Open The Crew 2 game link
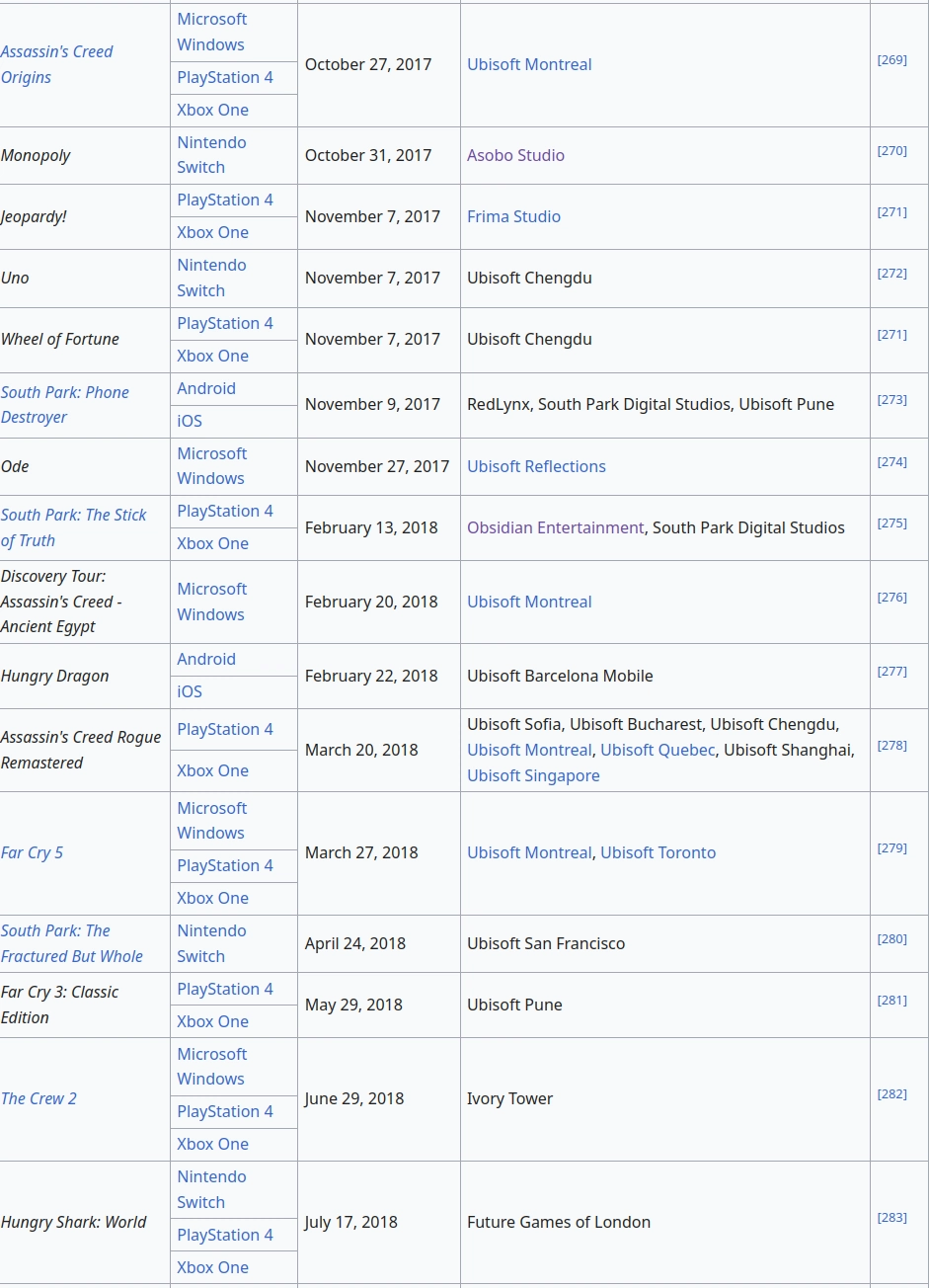The image size is (929, 1288). point(39,1098)
